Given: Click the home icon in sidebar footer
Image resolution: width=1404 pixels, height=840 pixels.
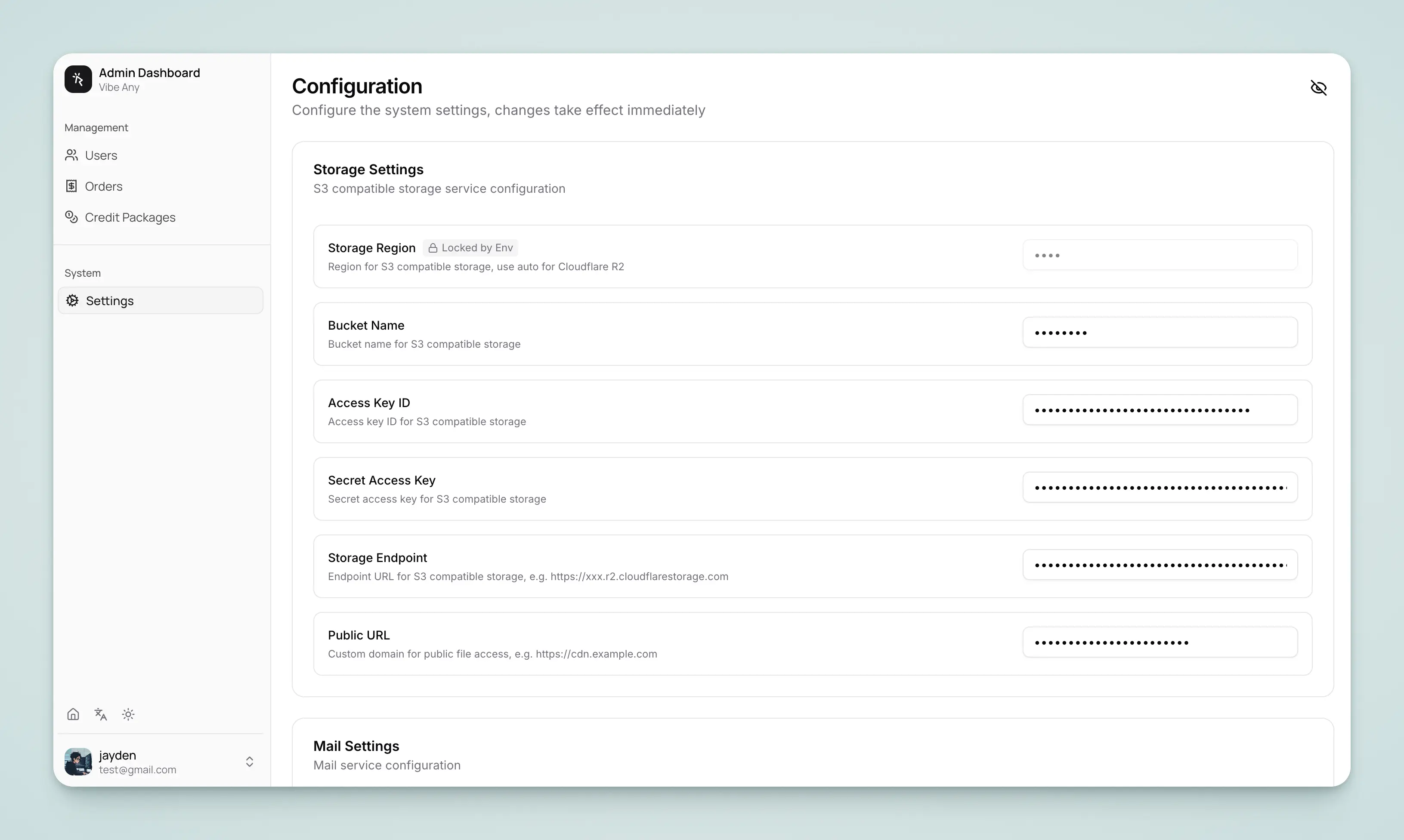Looking at the screenshot, I should tap(73, 714).
